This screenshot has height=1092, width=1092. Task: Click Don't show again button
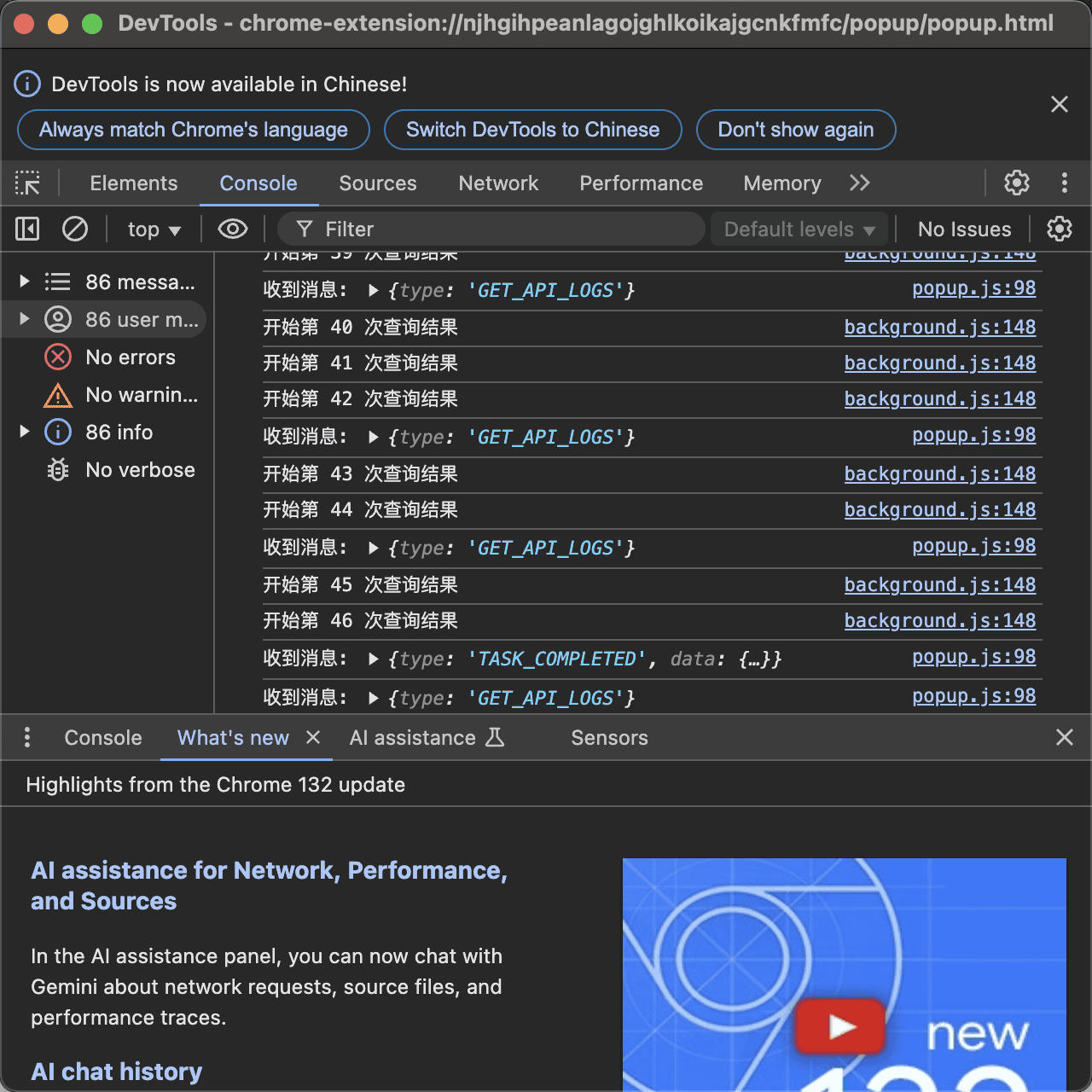click(796, 130)
